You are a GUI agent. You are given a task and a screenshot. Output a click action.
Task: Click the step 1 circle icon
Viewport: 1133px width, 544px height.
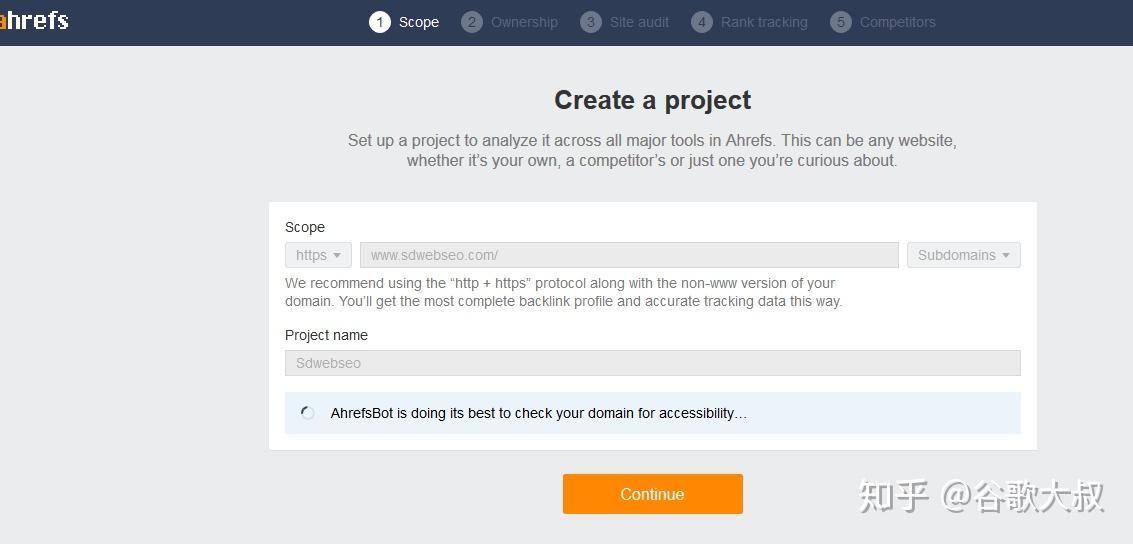(380, 22)
